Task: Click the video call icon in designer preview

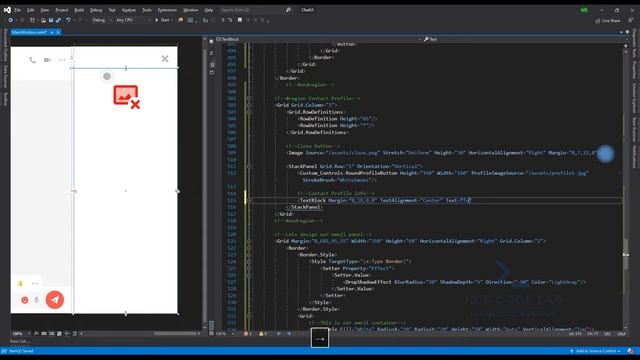Action: (x=47, y=60)
